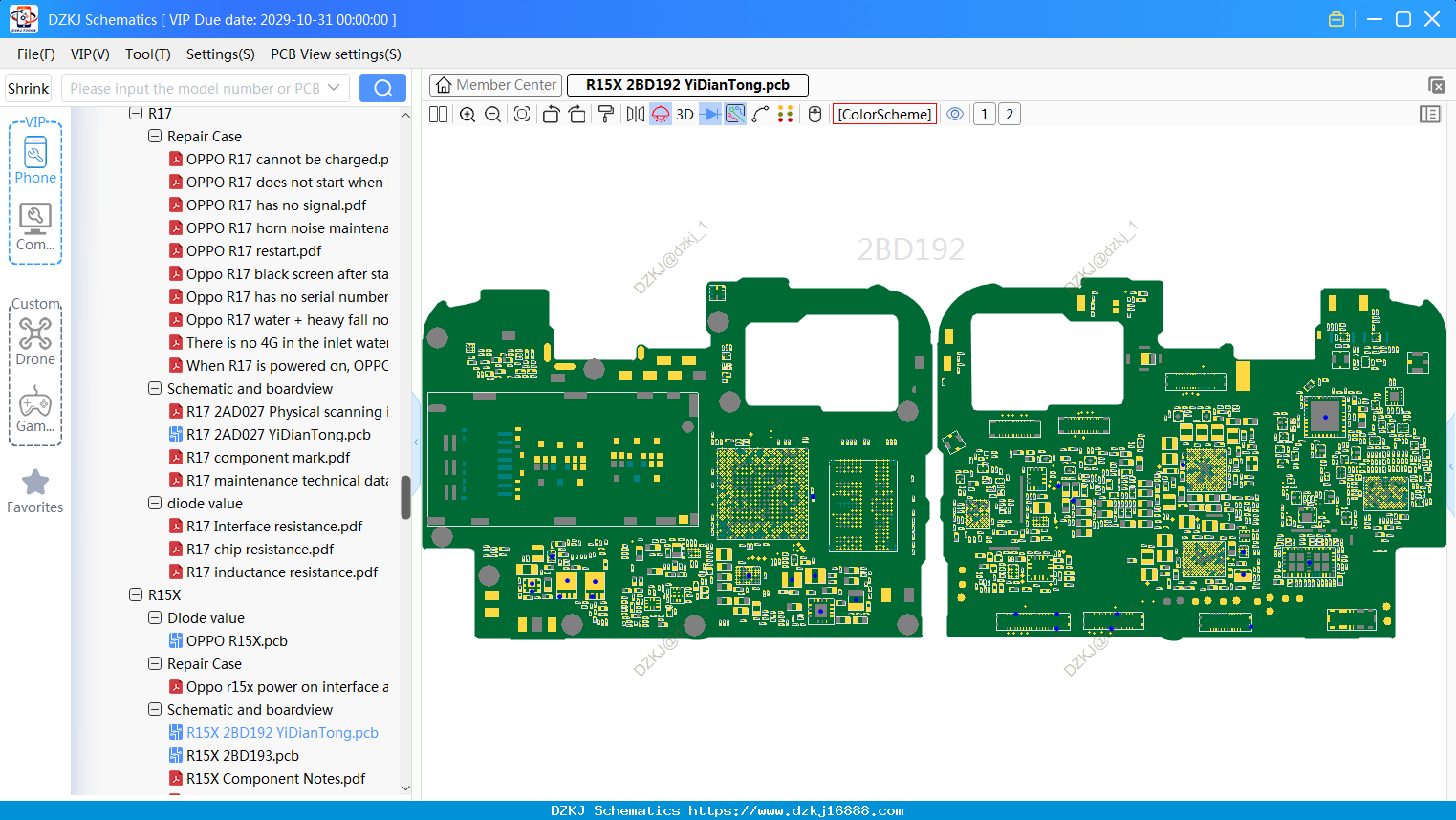Collapse the R15X Diode value folder
Screen dimensions: 1456x820
[155, 617]
